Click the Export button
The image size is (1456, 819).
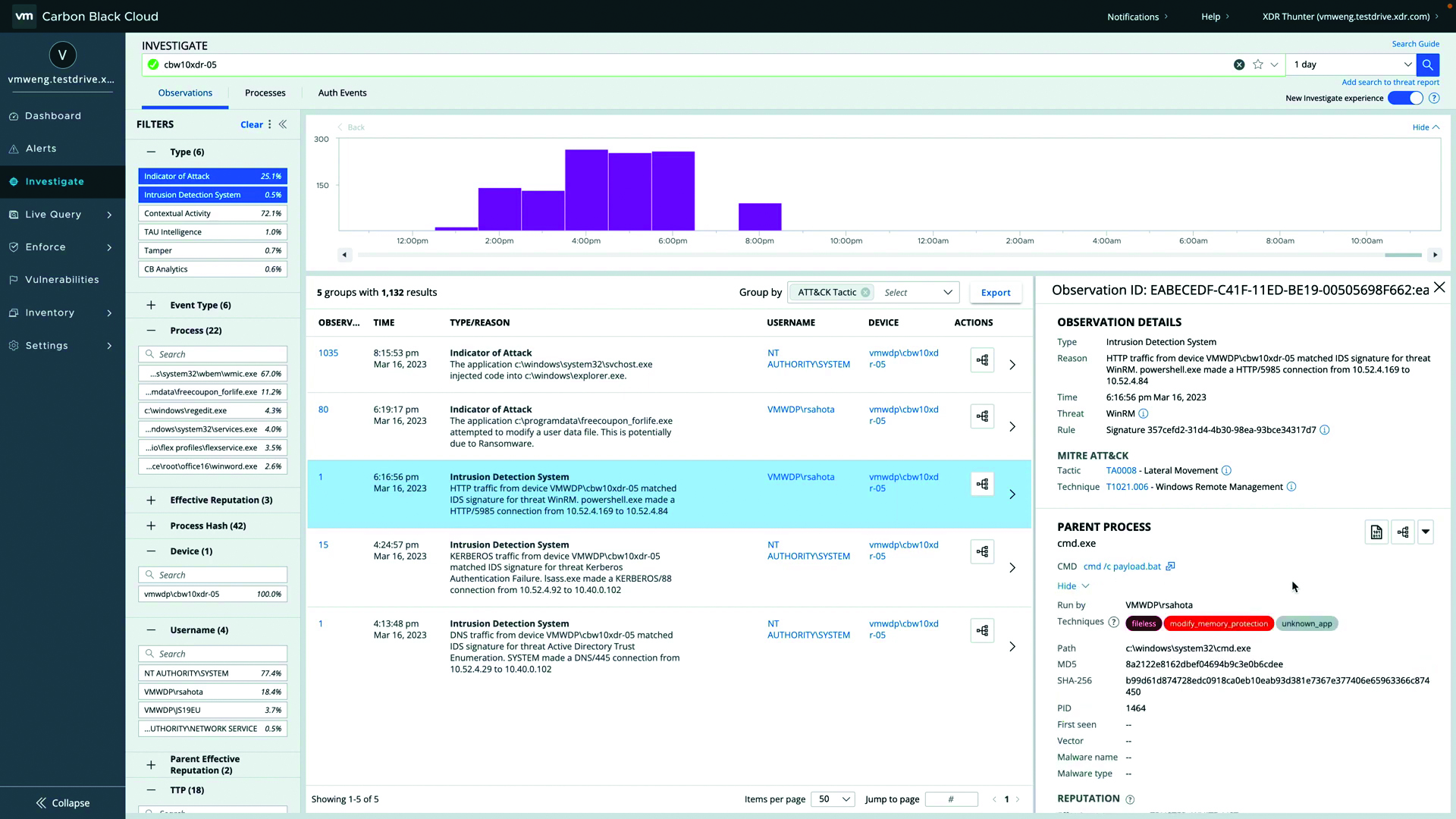tap(995, 293)
